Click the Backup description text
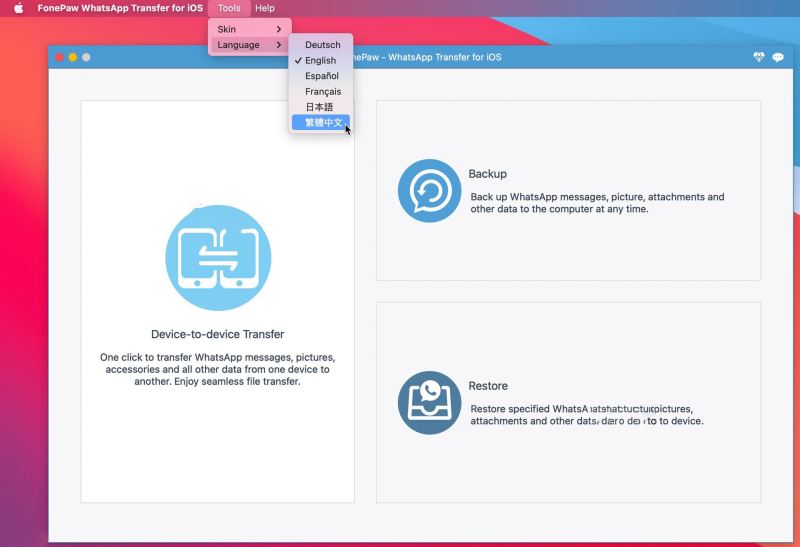The height and width of the screenshot is (547, 800). pos(597,203)
